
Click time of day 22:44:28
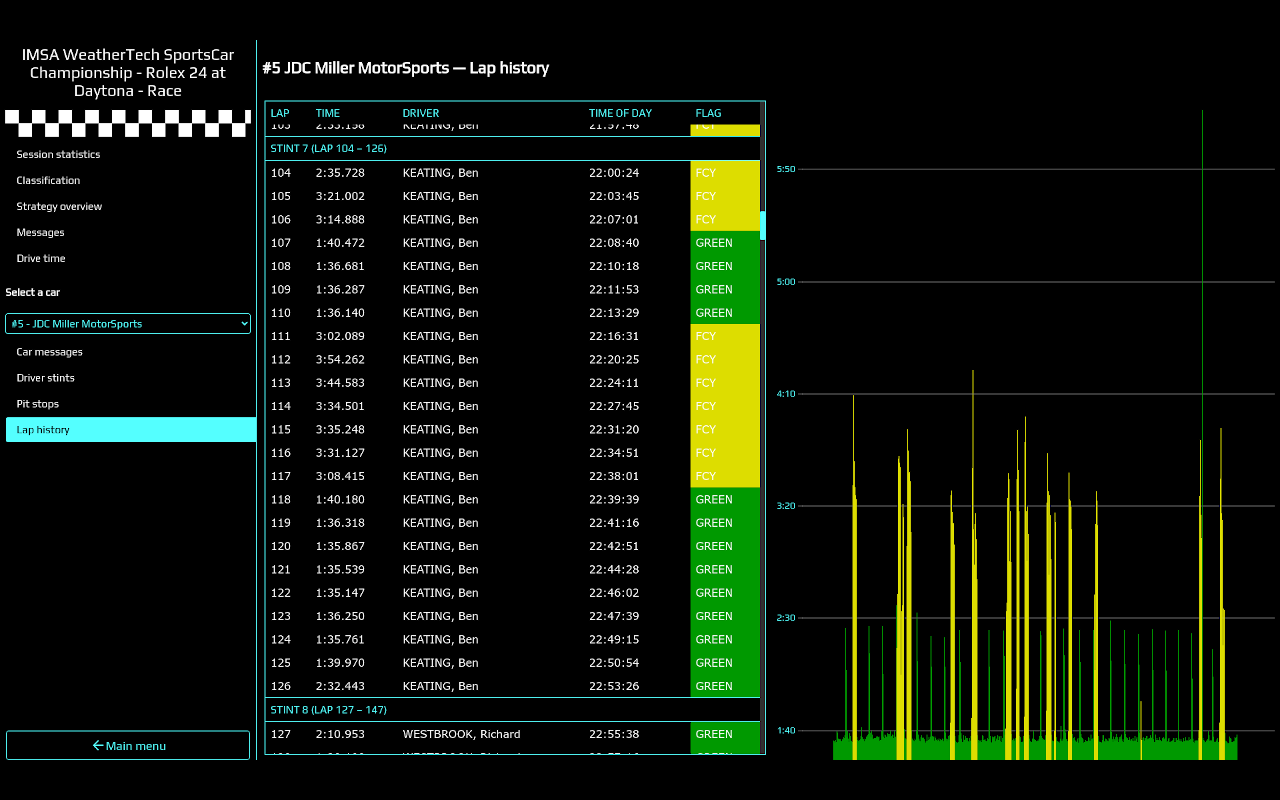pyautogui.click(x=614, y=570)
